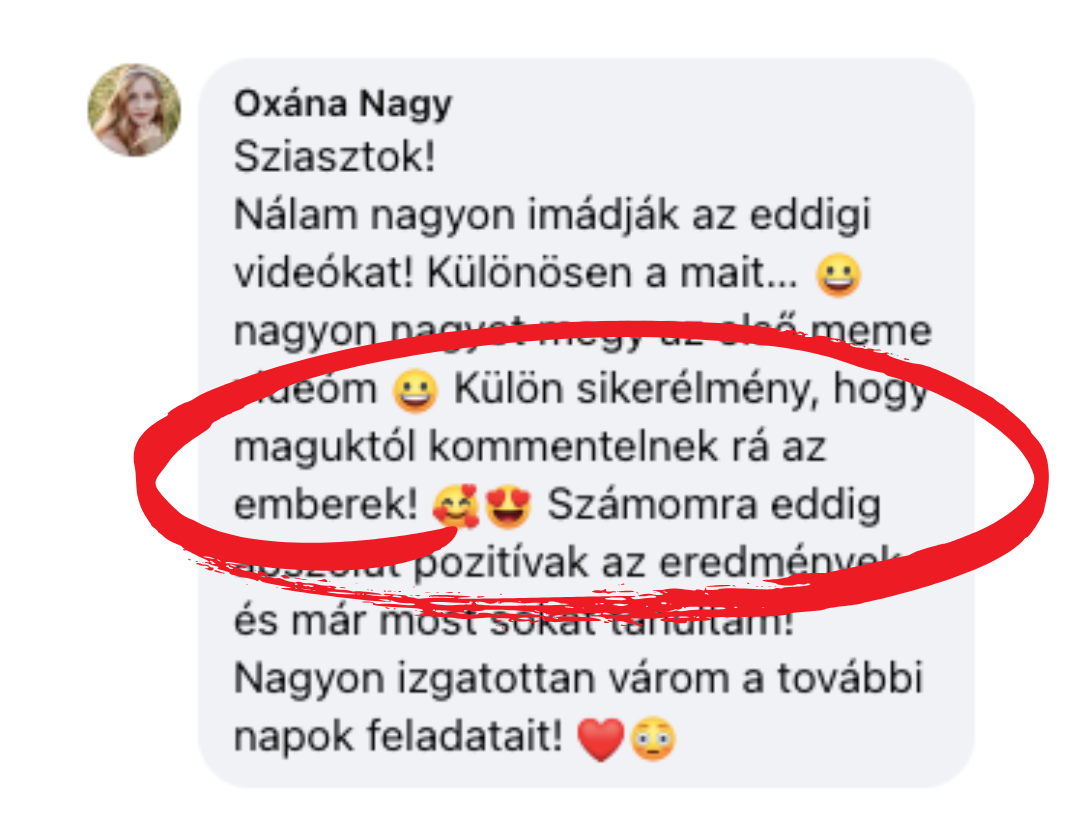Click the text "Számomra eddig"
This screenshot has height=825, width=1080.
click(714, 505)
